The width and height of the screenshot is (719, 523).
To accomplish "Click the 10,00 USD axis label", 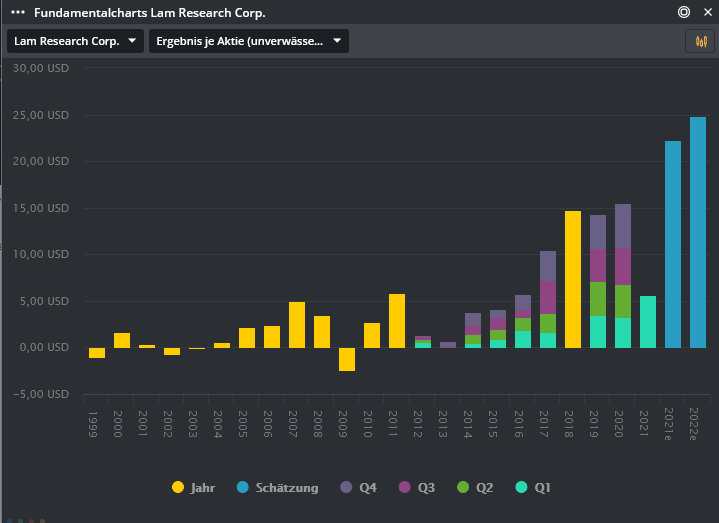I will [41, 254].
